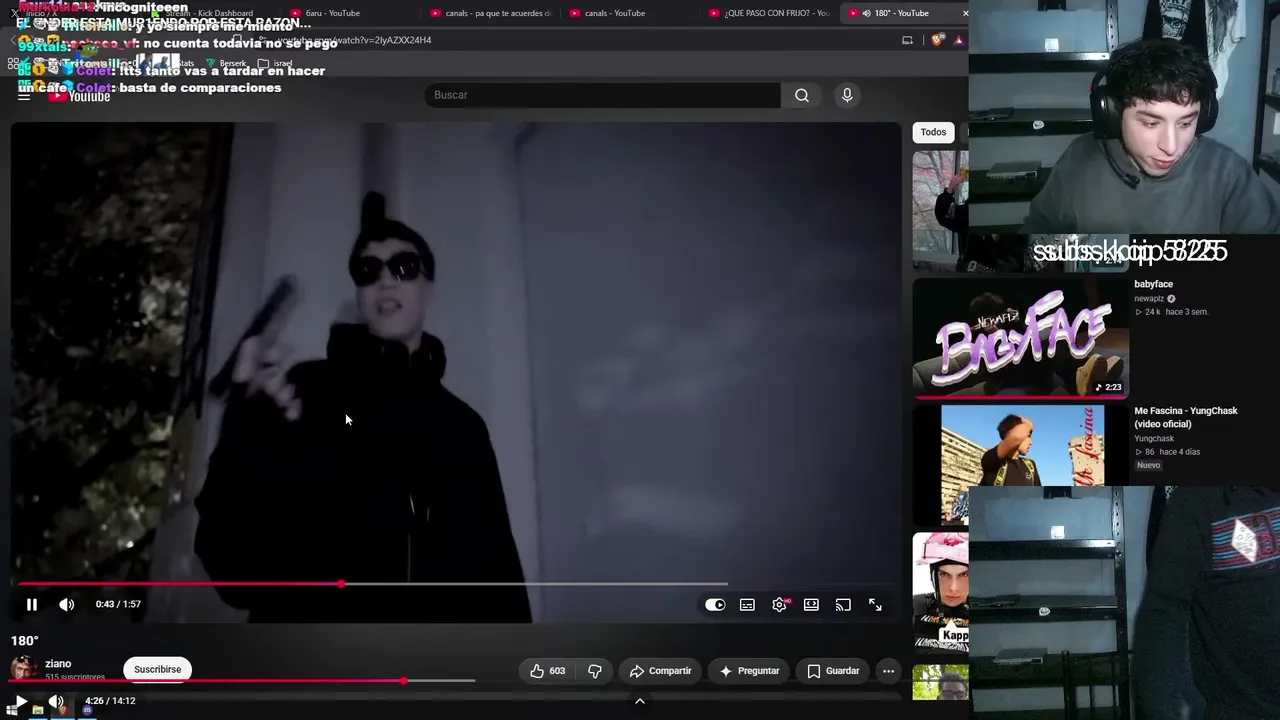Open more actions three-dot menu
The image size is (1280, 720).
888,671
